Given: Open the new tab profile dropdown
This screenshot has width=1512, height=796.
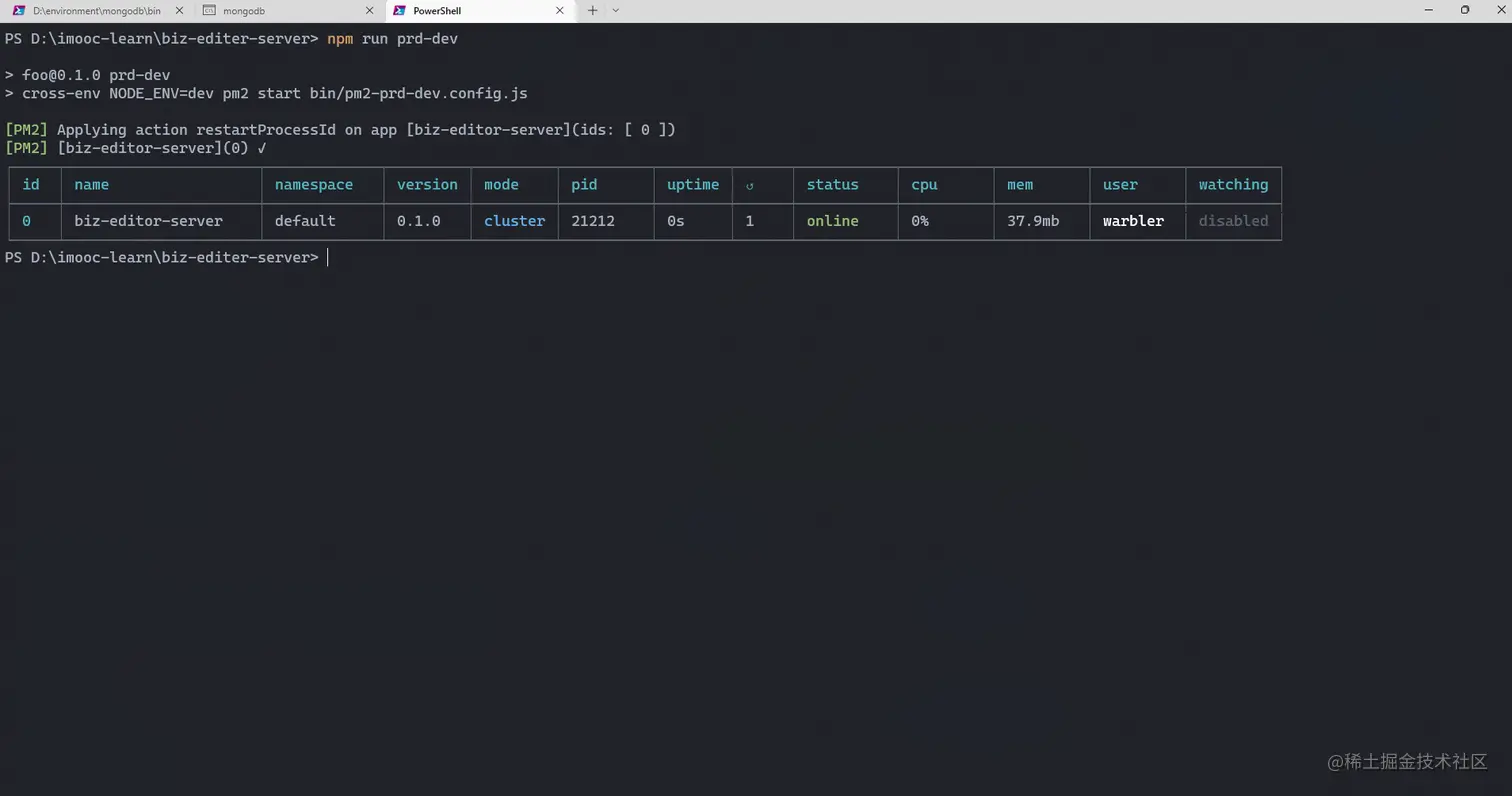Looking at the screenshot, I should [615, 11].
